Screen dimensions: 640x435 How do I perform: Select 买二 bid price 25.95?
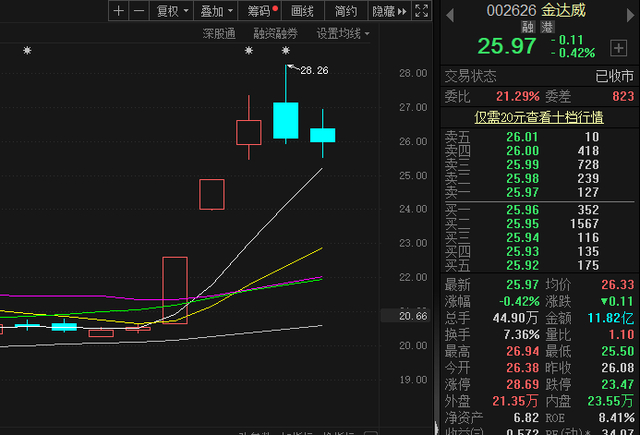(x=522, y=224)
